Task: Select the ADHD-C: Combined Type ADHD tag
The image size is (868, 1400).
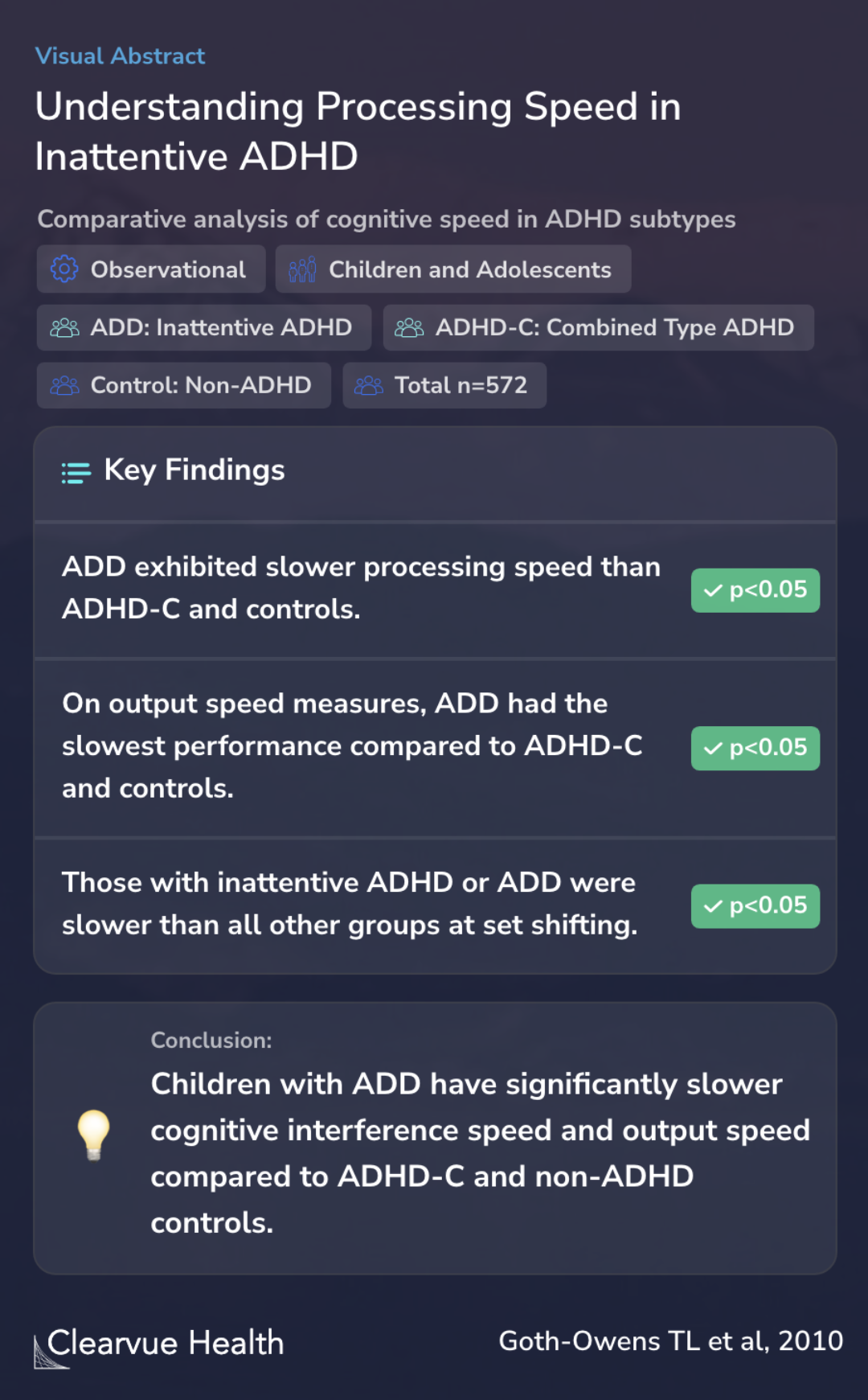Action: click(599, 327)
